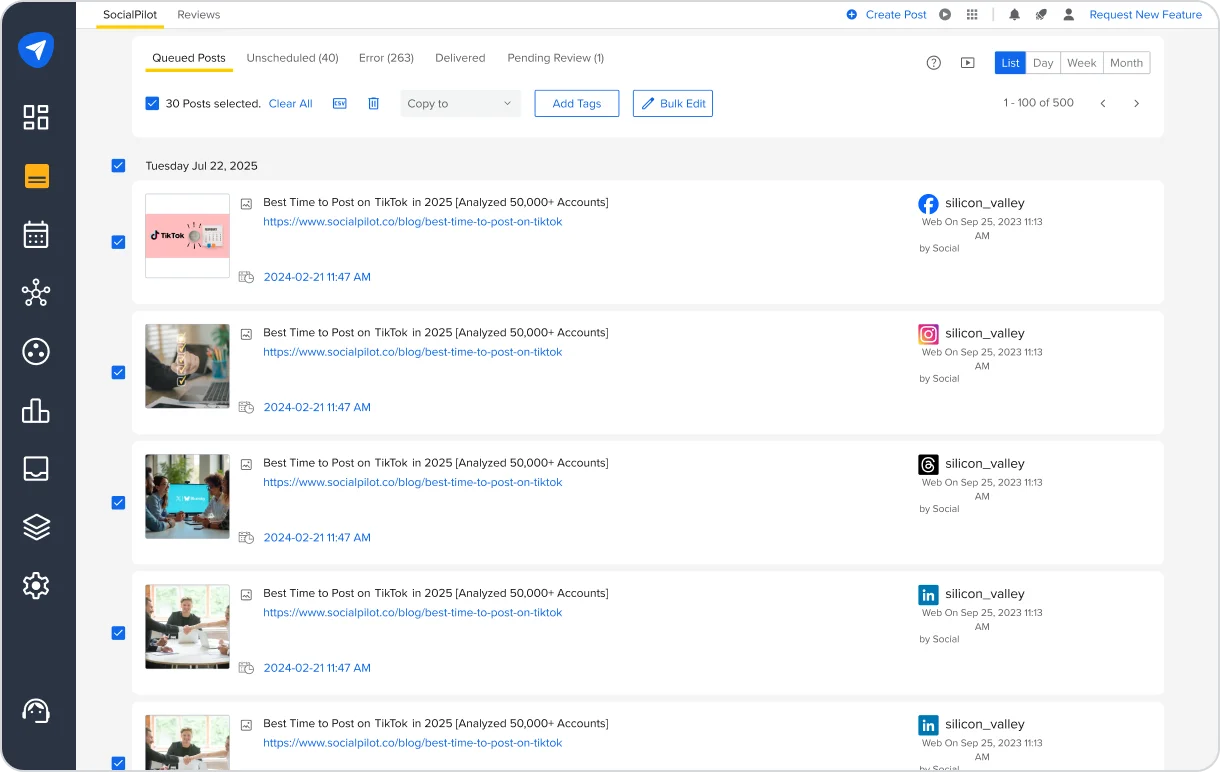Uncheck the Instagram post checkbox
The height and width of the screenshot is (772, 1220).
coord(118,372)
